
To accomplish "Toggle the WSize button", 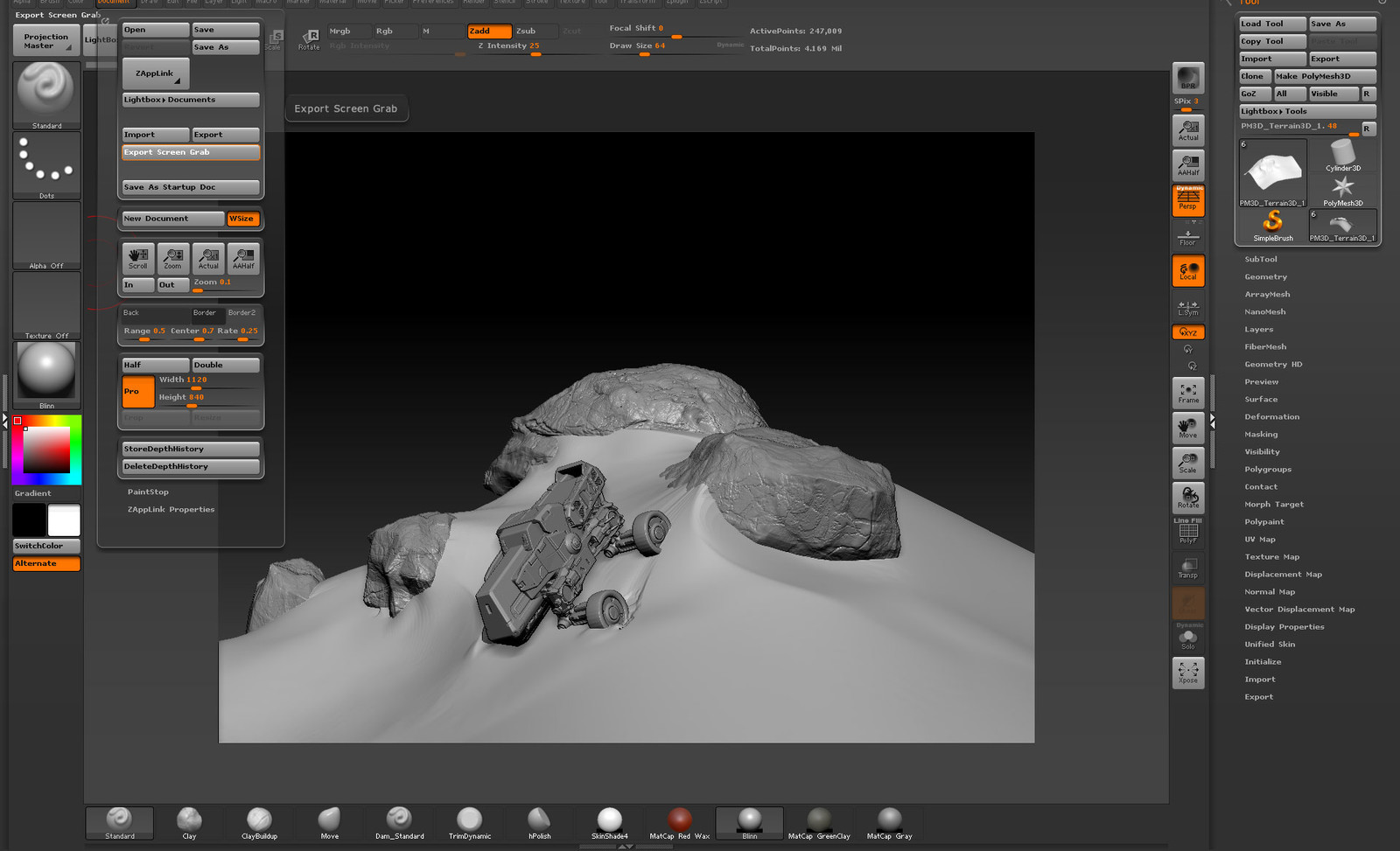I will 243,219.
